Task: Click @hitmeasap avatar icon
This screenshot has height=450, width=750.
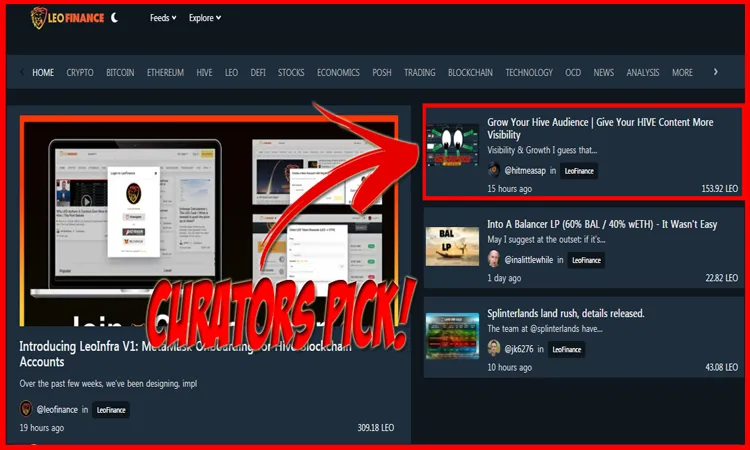Action: (494, 170)
